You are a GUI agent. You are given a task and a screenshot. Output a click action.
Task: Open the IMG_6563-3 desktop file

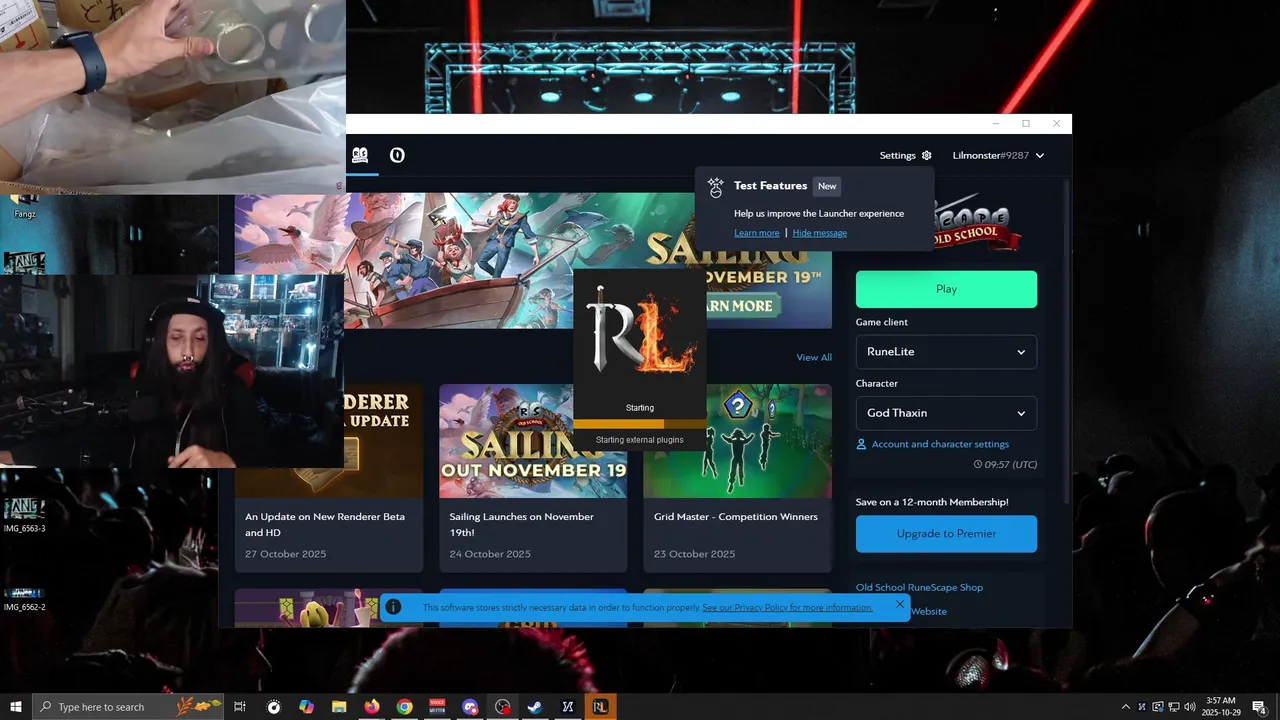[24, 514]
